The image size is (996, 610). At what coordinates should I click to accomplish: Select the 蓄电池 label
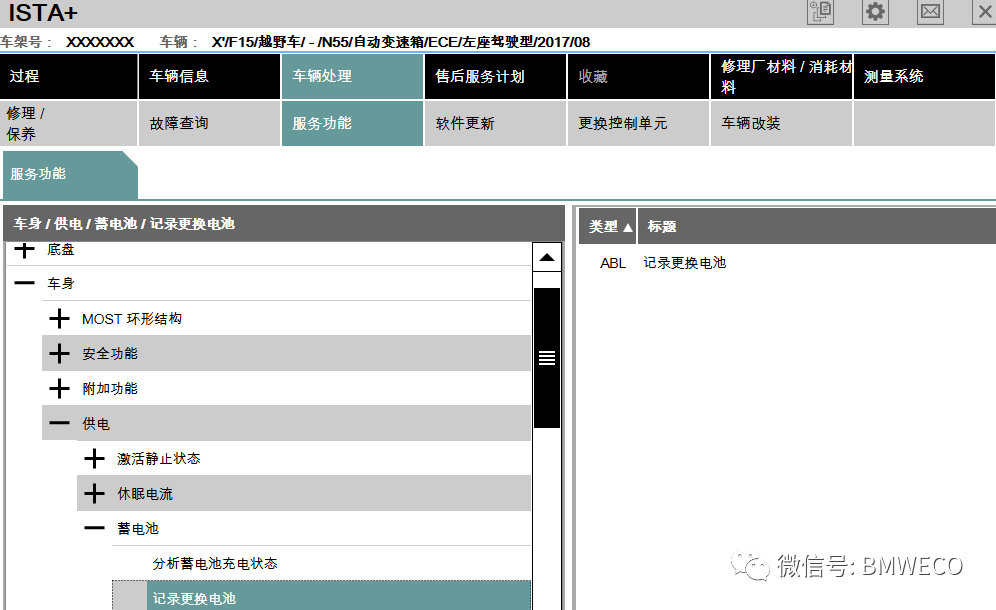tap(137, 529)
